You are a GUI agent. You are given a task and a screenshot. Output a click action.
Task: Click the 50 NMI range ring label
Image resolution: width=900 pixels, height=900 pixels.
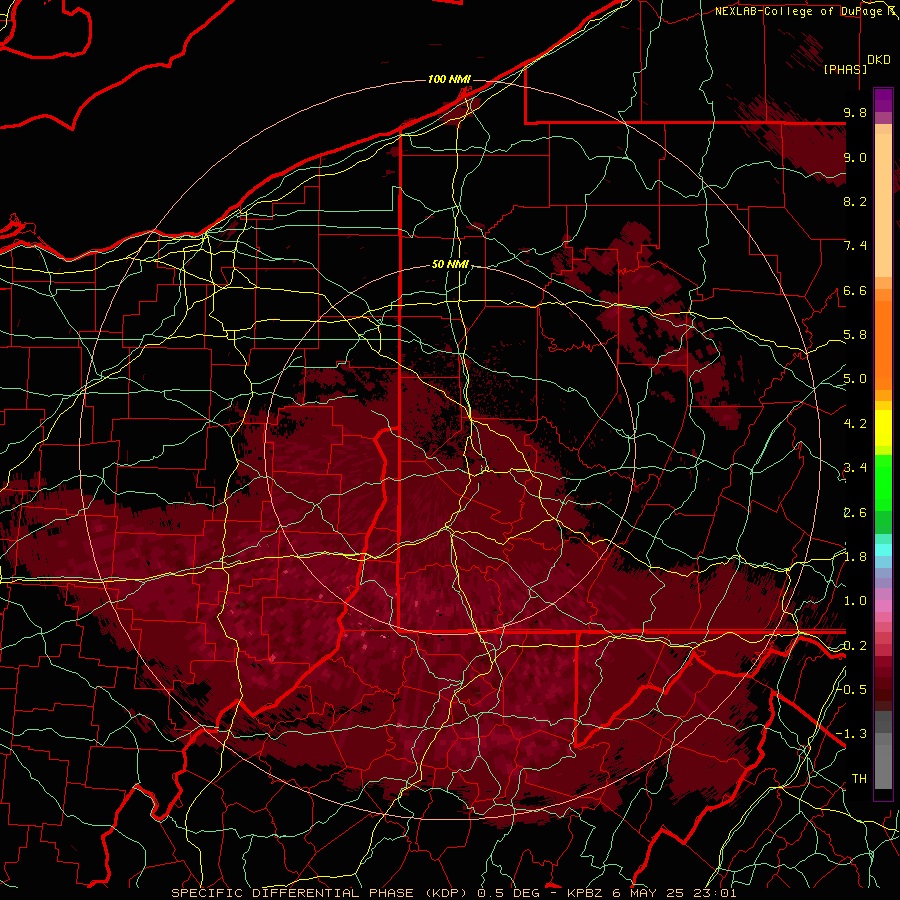(x=450, y=265)
